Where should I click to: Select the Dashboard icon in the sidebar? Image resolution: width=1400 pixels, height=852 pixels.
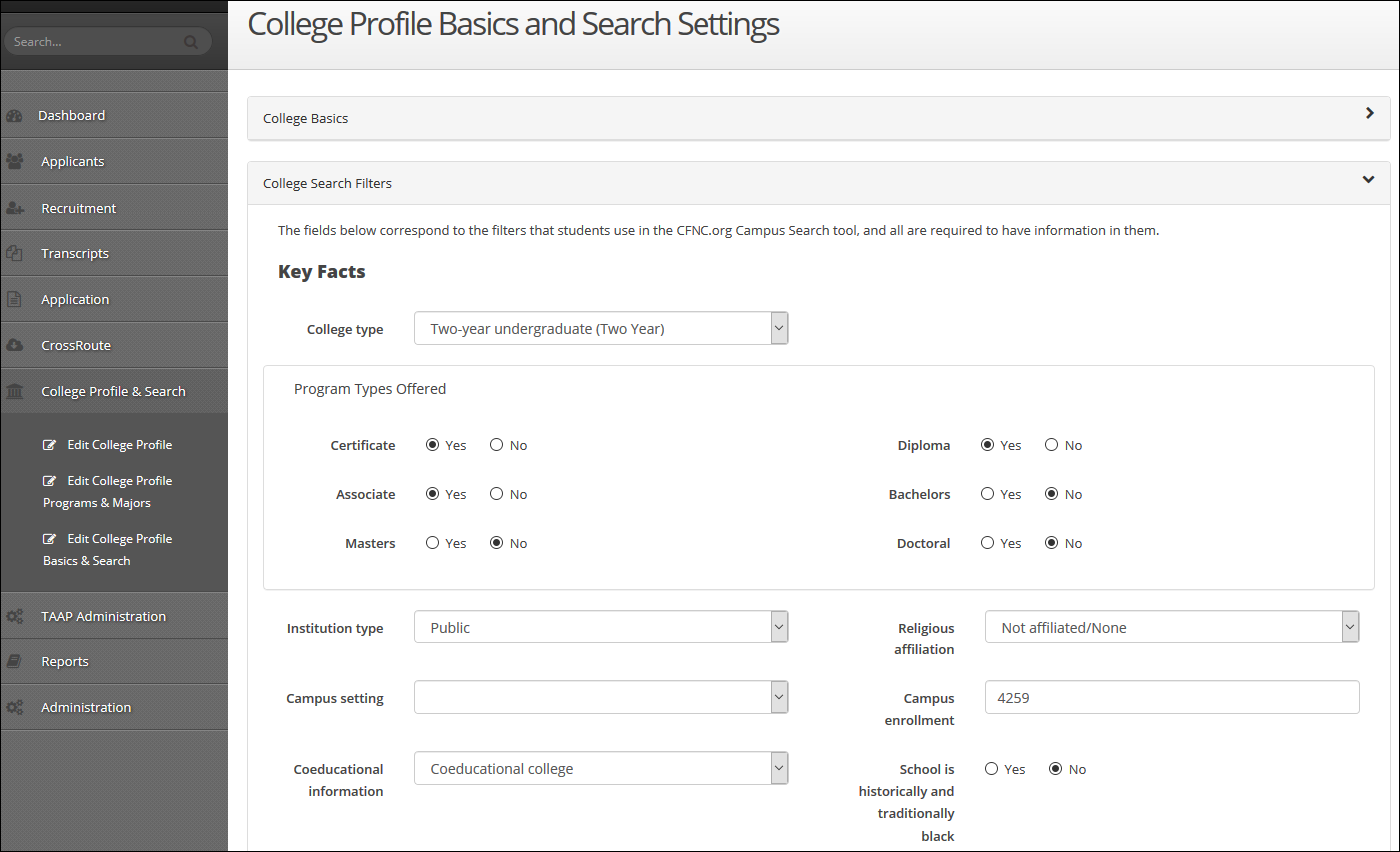coord(15,115)
